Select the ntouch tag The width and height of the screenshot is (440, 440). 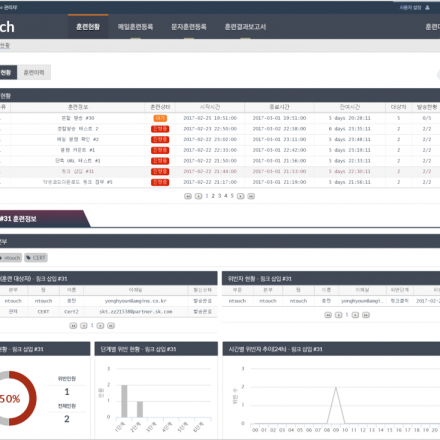(x=10, y=258)
